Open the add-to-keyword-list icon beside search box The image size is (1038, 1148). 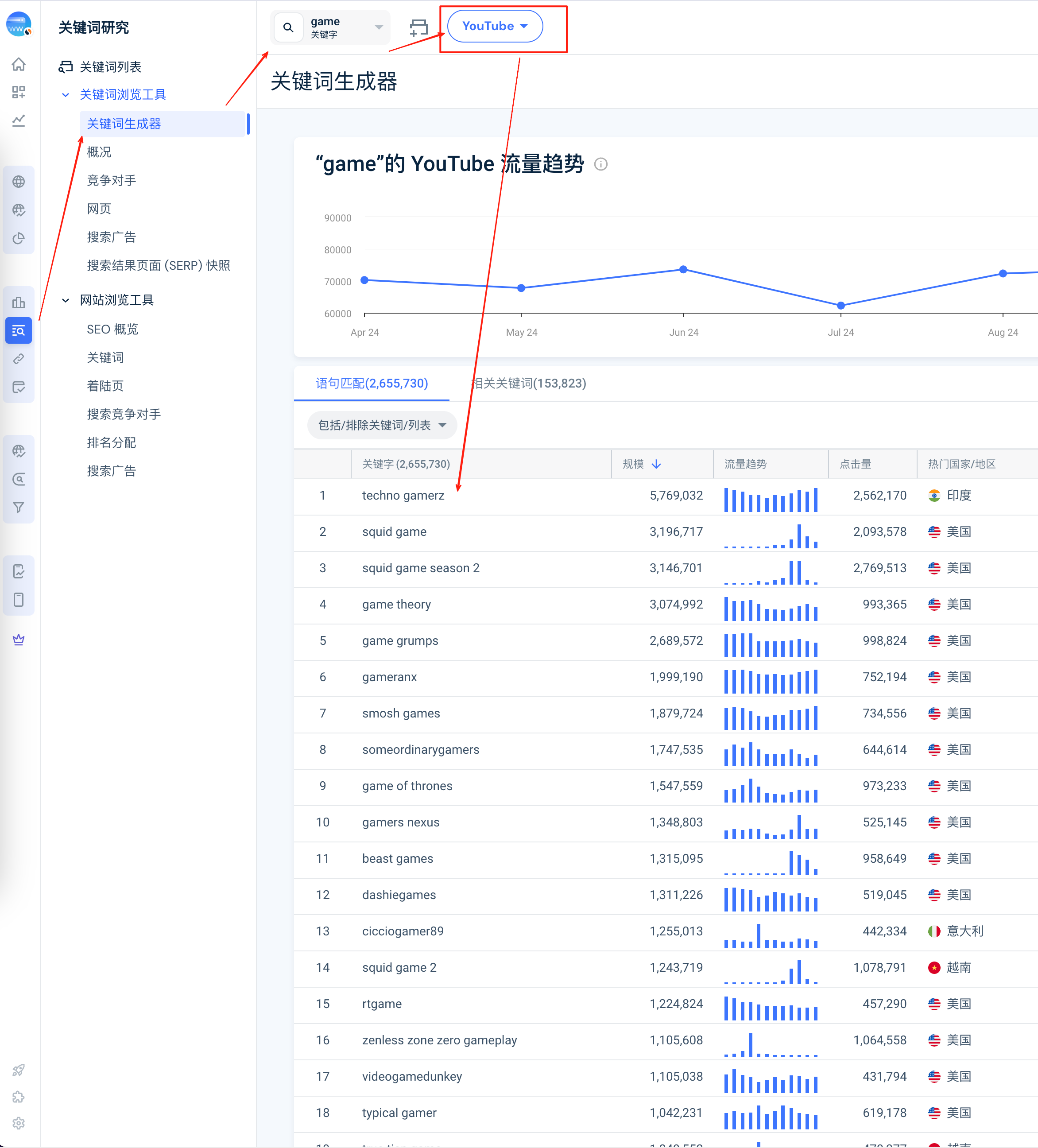coord(418,27)
